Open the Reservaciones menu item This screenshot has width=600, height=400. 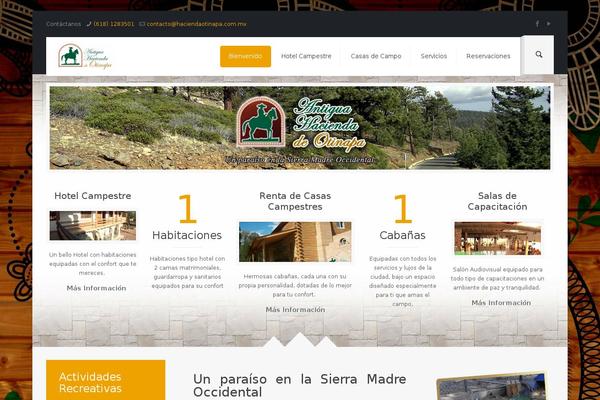tap(488, 56)
